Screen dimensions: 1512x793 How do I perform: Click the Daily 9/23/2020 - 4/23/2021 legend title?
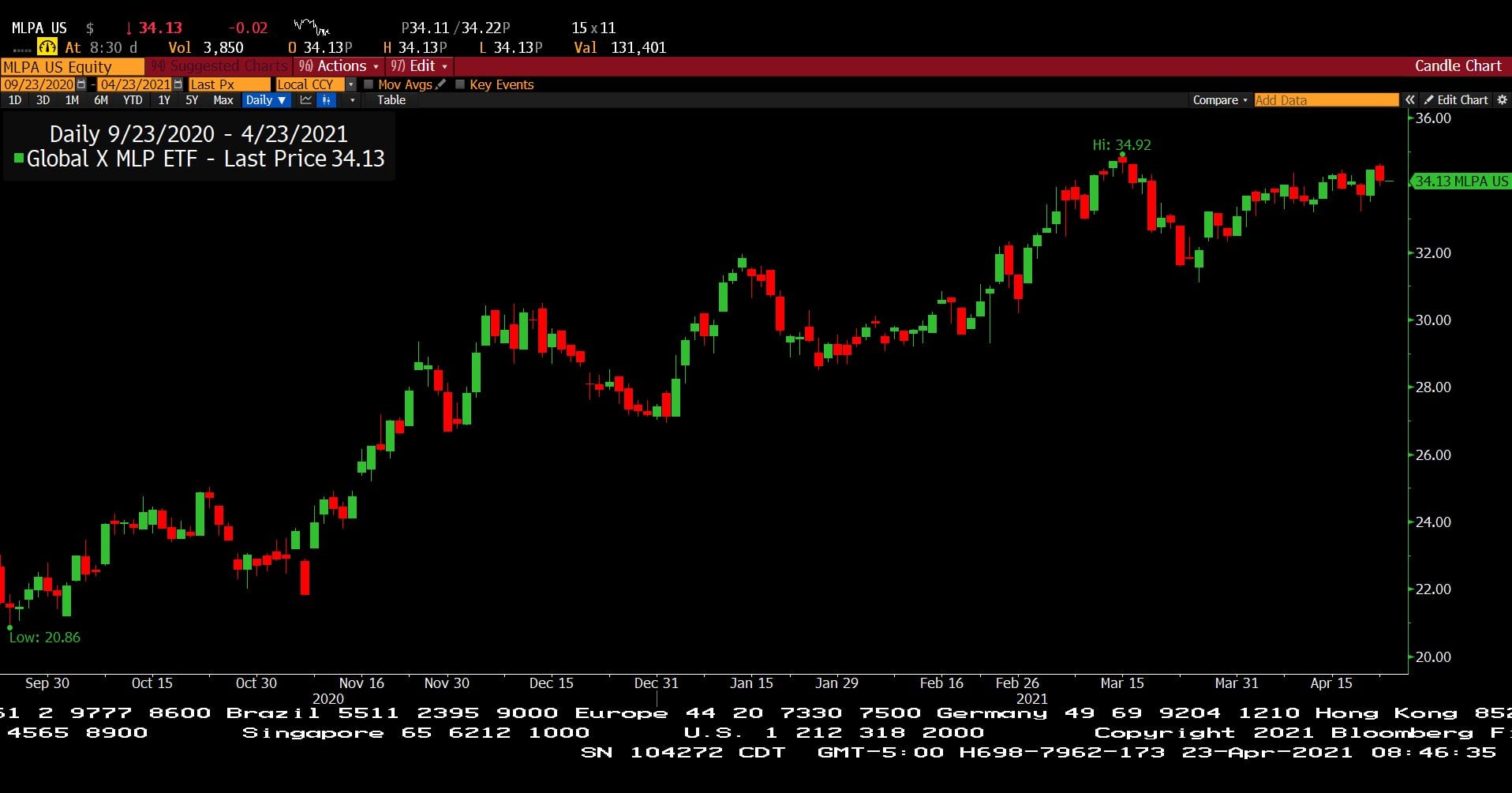coord(199,134)
